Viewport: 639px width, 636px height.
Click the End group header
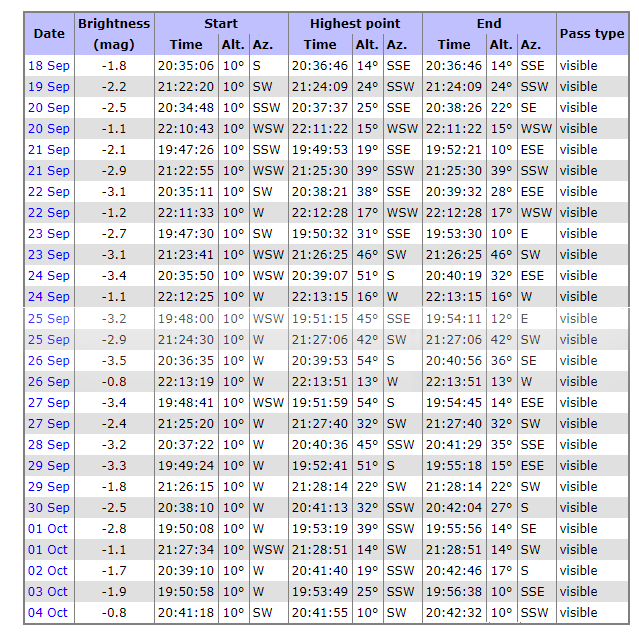point(489,24)
